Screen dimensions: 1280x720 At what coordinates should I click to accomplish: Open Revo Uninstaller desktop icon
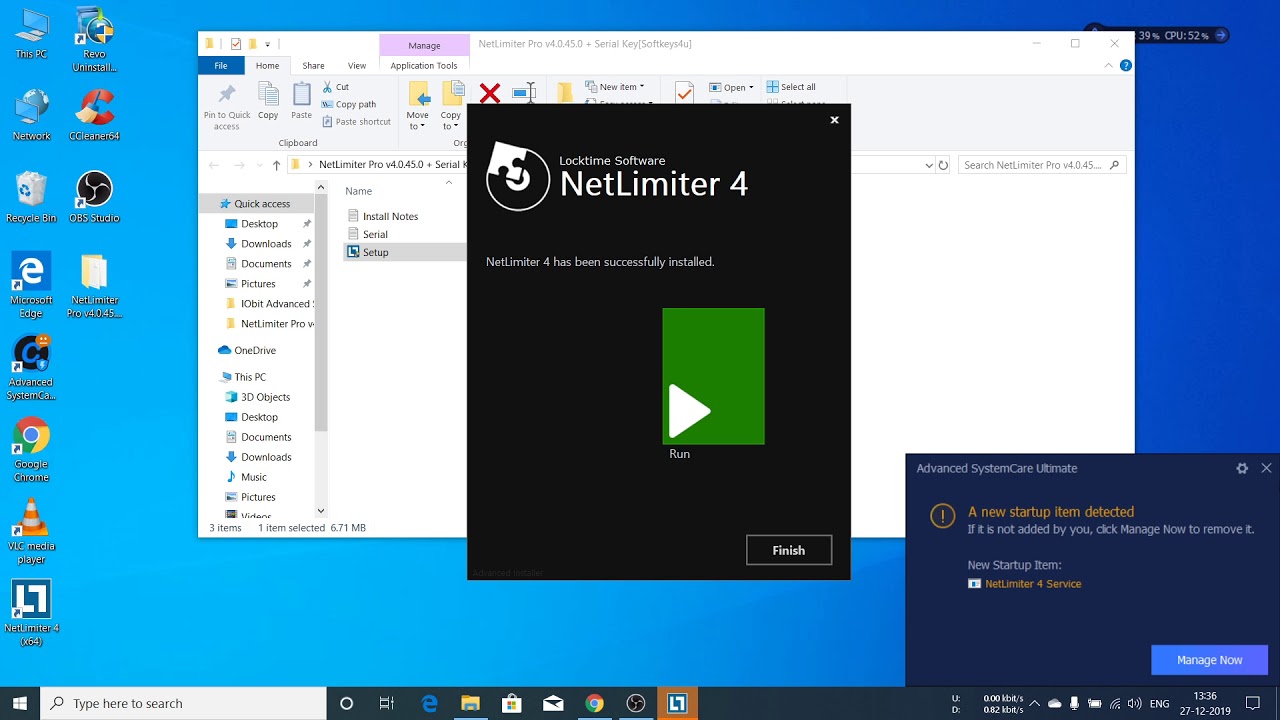click(94, 40)
